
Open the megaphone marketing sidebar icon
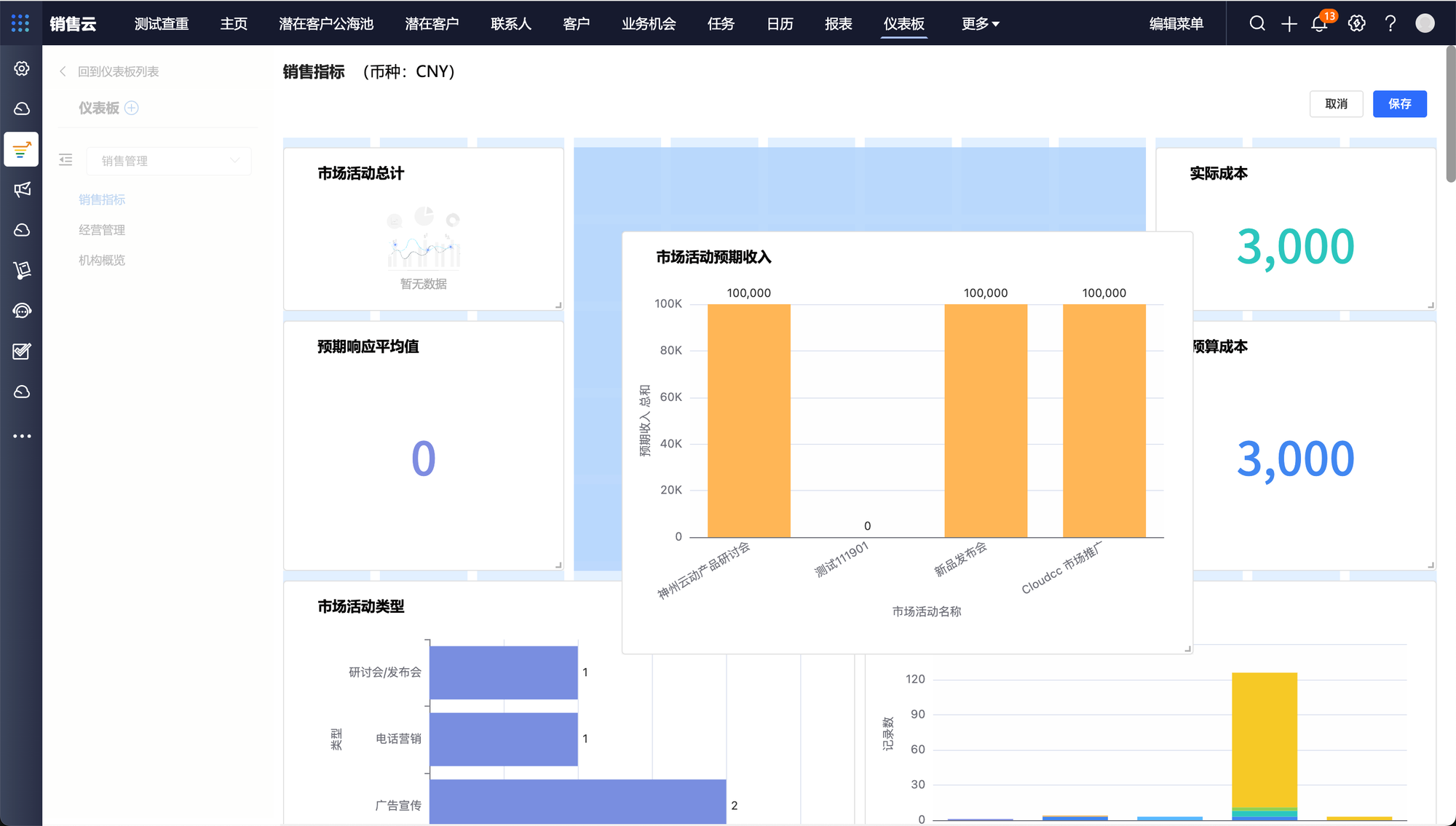tap(22, 190)
